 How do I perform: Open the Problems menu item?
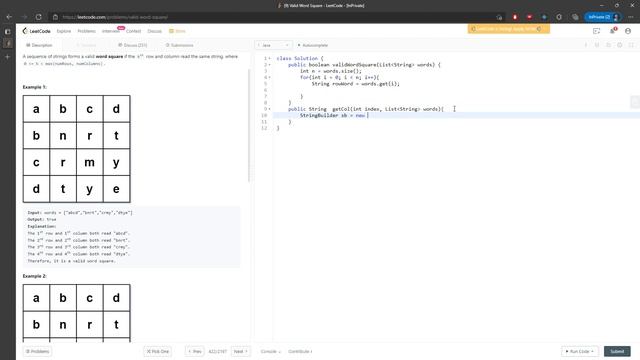[87, 31]
